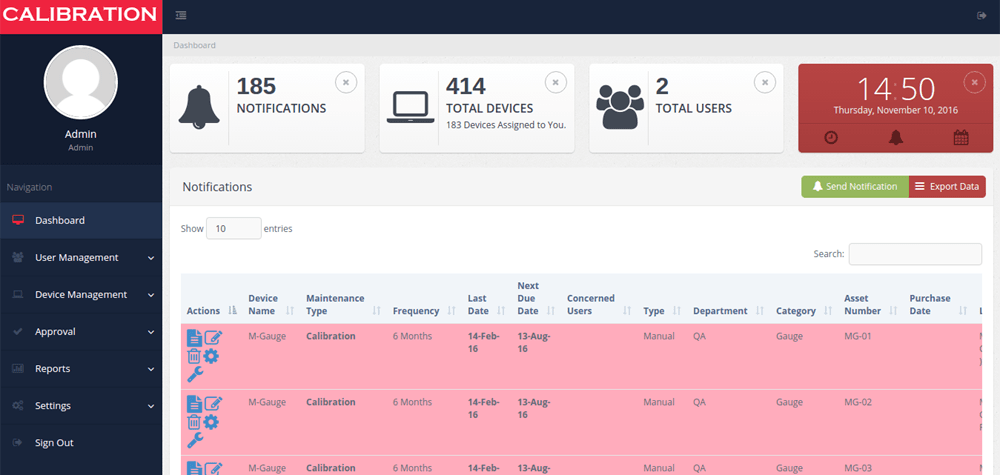Viewport: 1000px width, 475px height.
Task: Select the clock icon in red widget
Action: 831,137
